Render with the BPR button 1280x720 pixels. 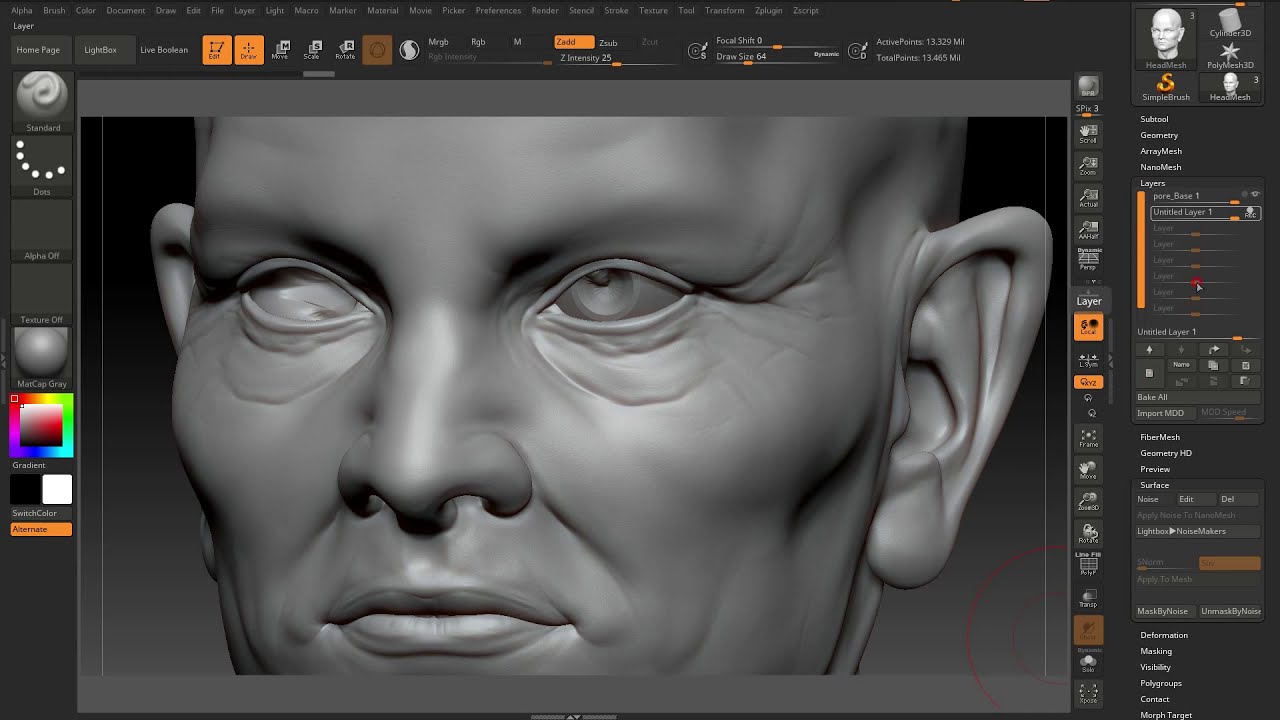point(1088,88)
